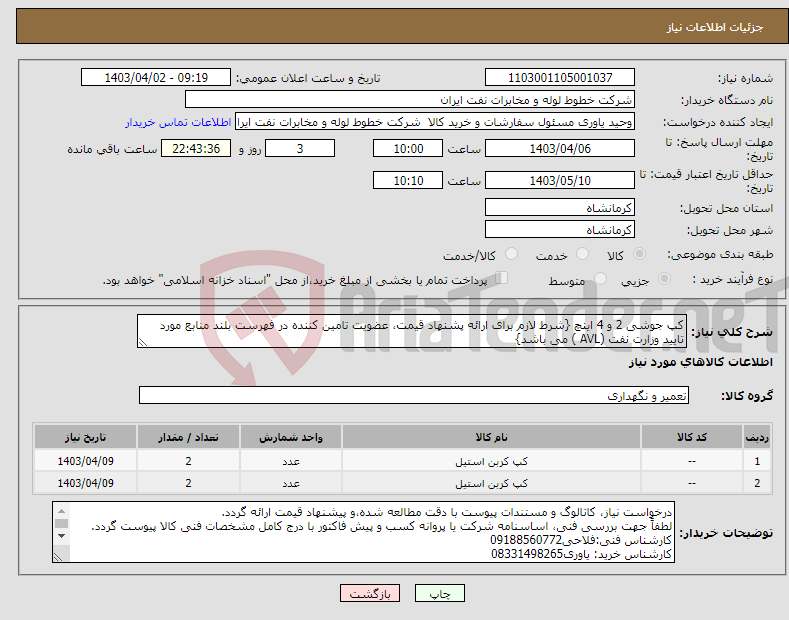Screen dimensions: 789x620
Task: Click the validity hour field 10:10
Action: coord(408,180)
